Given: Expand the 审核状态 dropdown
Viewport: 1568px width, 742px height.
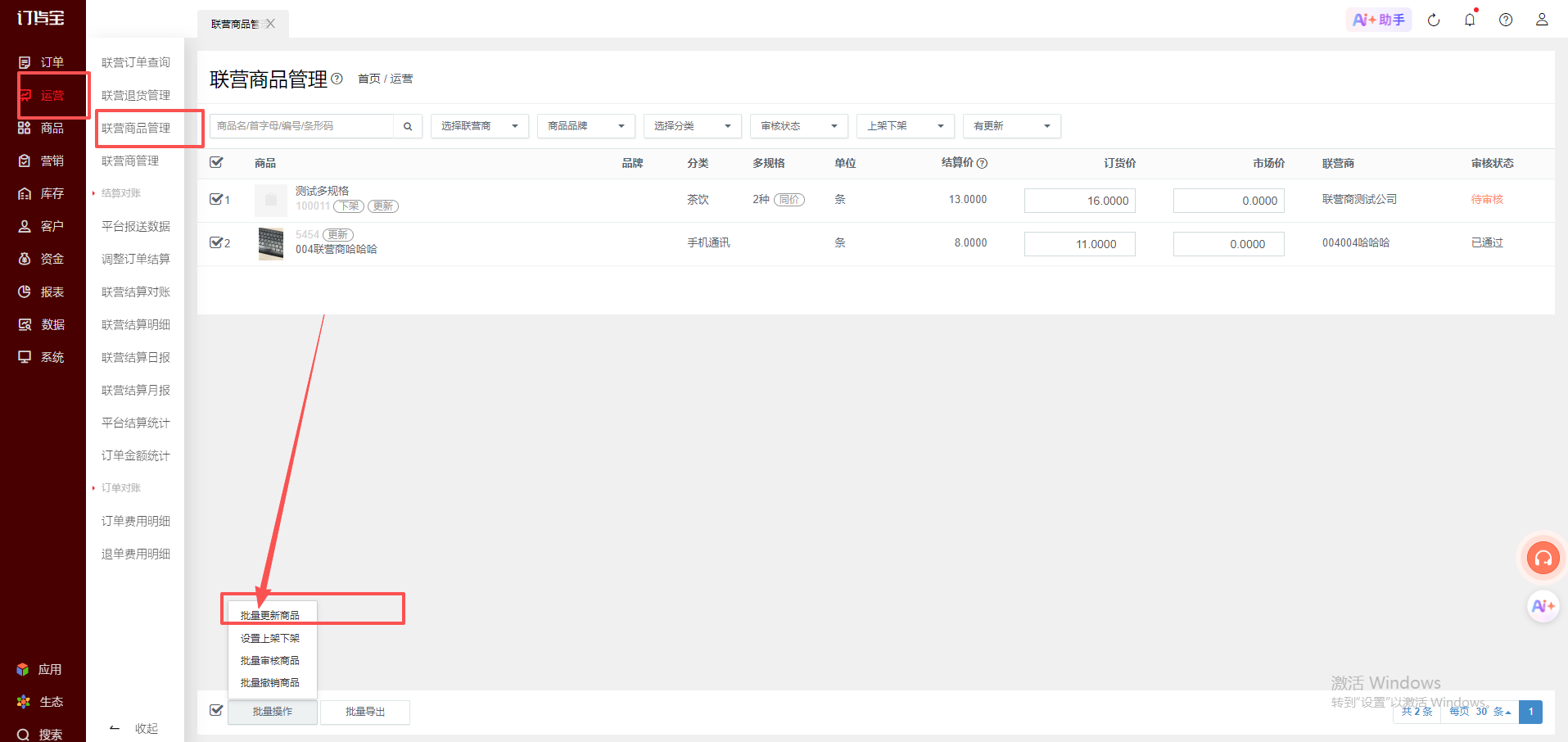Looking at the screenshot, I should [799, 126].
